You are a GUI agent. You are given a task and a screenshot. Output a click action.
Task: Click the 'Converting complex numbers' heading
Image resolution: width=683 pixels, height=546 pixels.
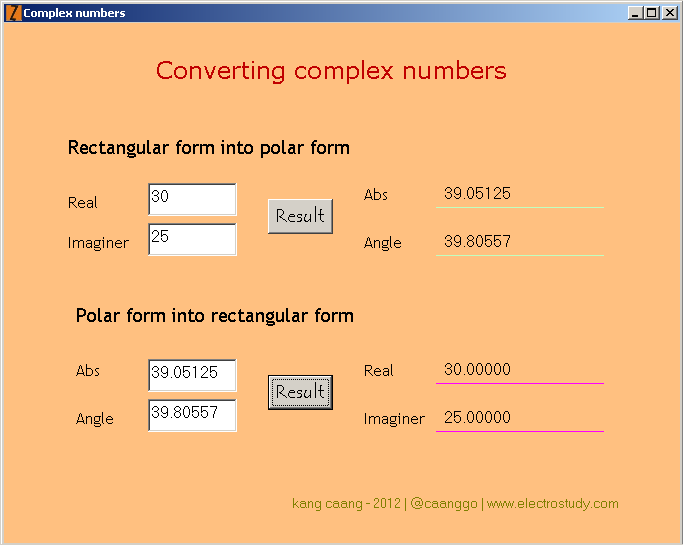click(331, 71)
